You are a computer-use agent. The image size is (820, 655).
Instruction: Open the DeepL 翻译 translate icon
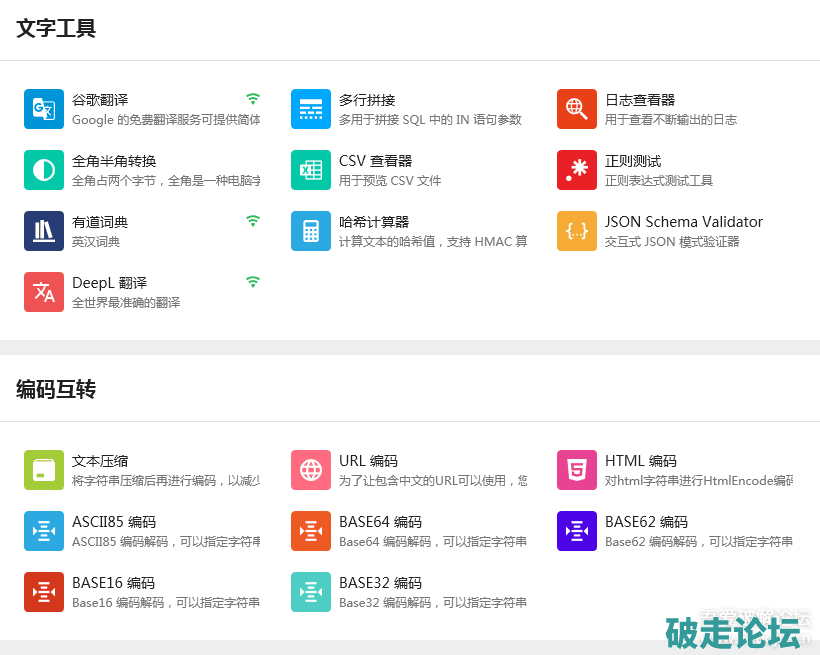(44, 292)
